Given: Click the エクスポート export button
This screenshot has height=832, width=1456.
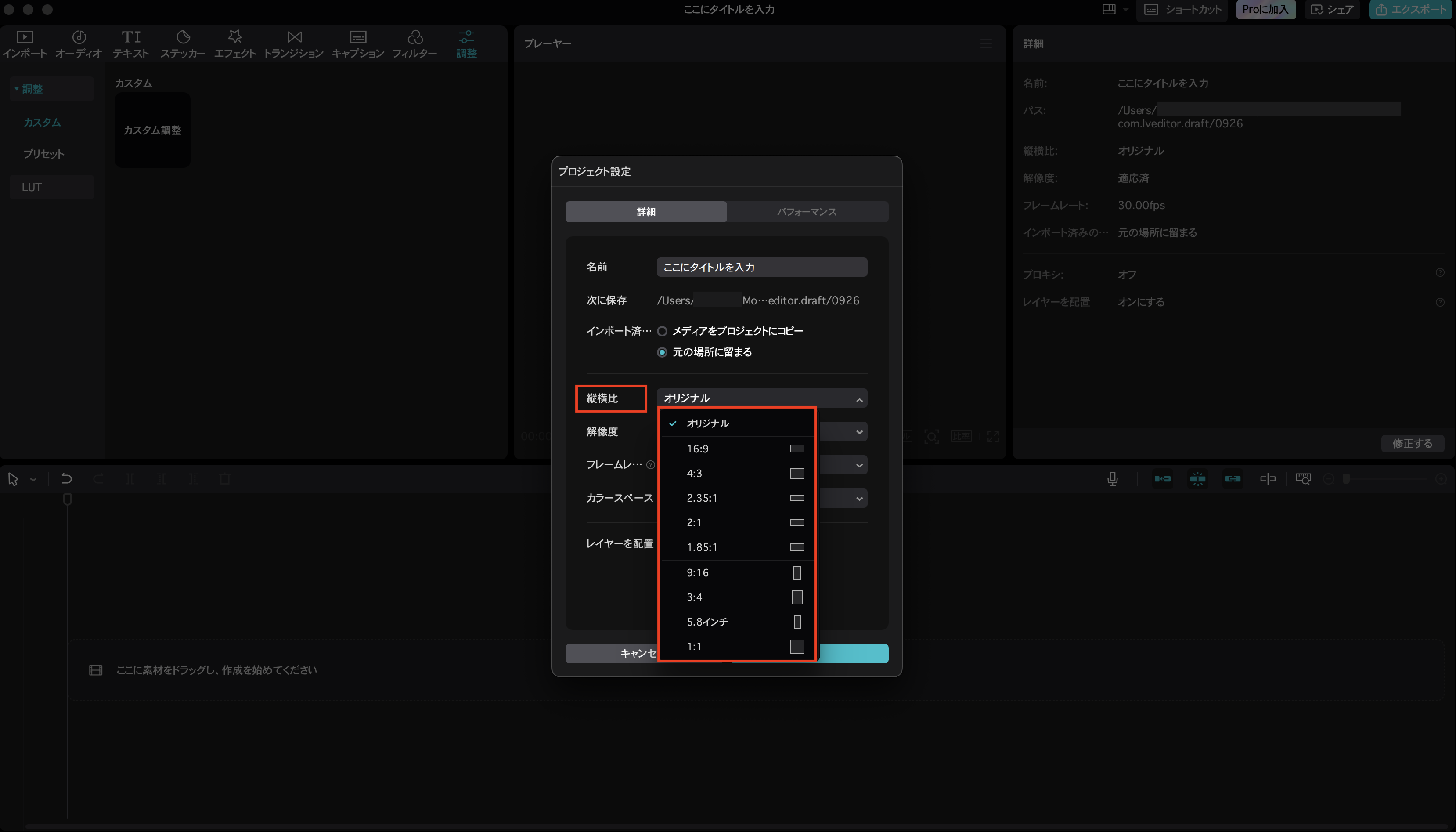Looking at the screenshot, I should click(x=1410, y=10).
